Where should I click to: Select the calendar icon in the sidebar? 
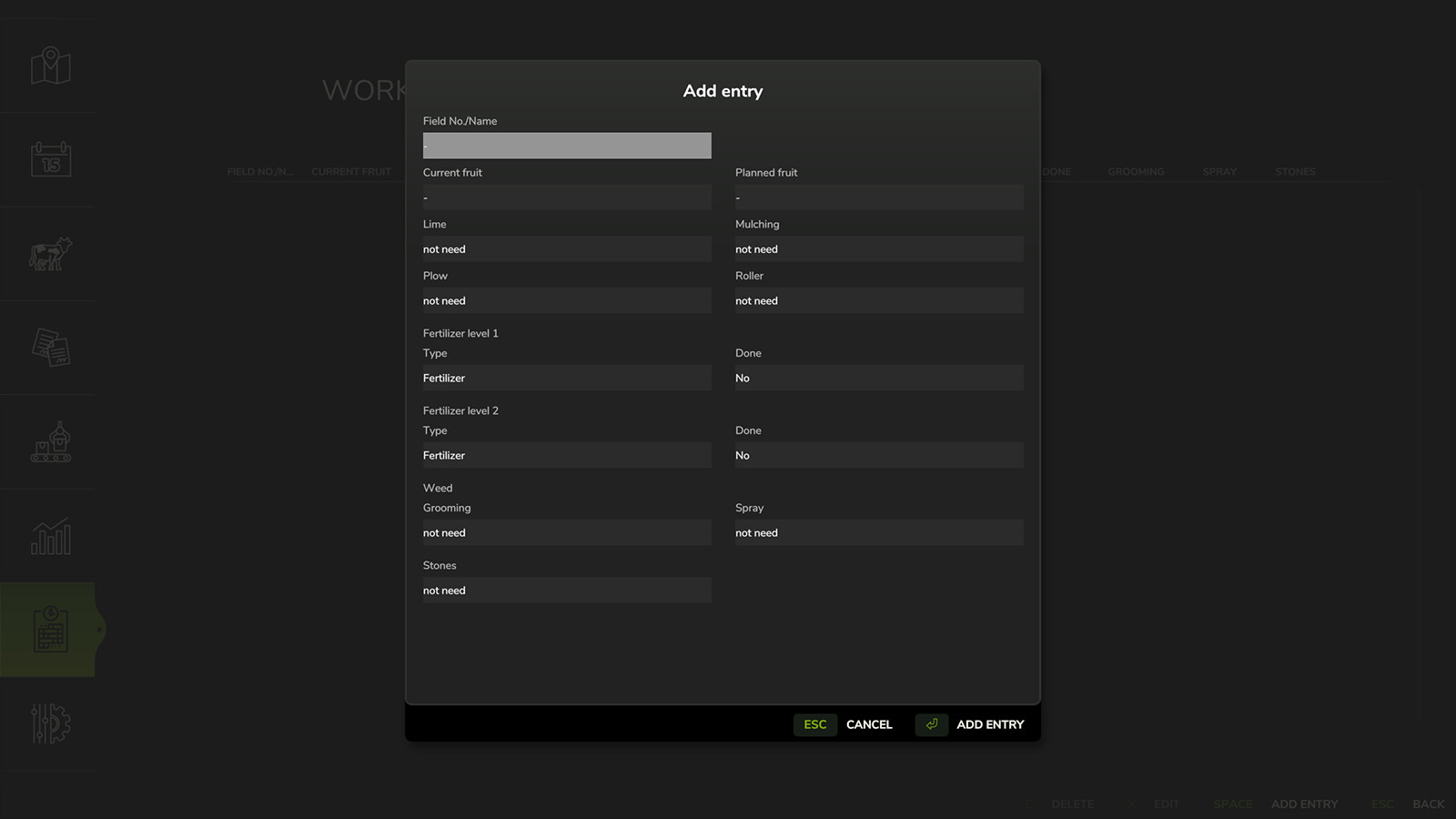pyautogui.click(x=50, y=160)
